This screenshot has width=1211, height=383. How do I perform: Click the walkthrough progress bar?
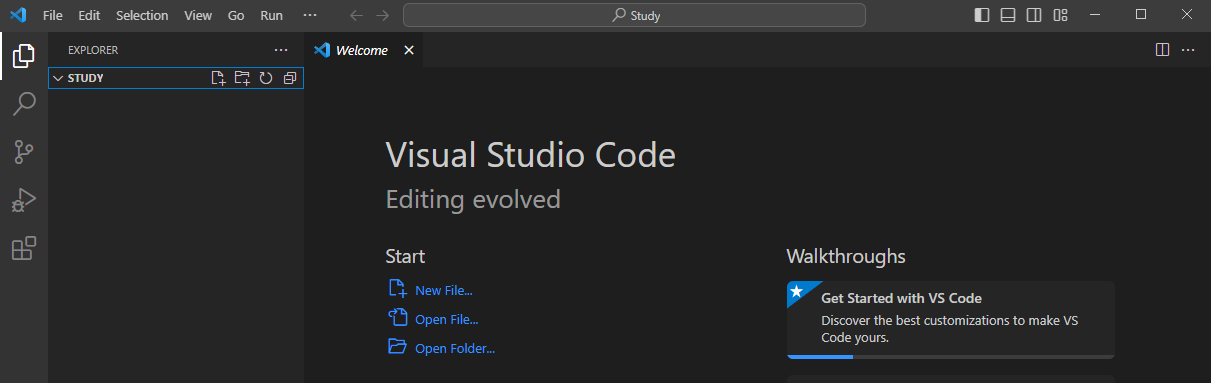[x=951, y=356]
